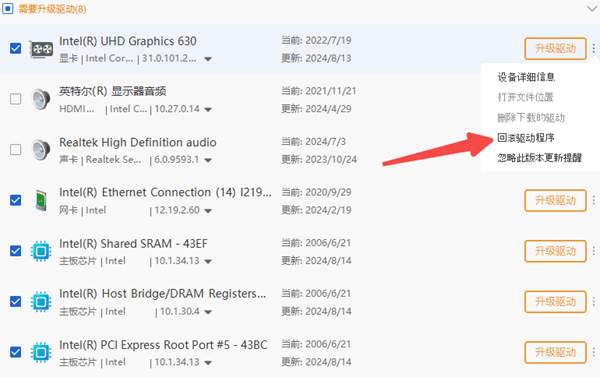
Task: Collapse the 需要升级驱动 section with chevron
Action: tap(592, 8)
